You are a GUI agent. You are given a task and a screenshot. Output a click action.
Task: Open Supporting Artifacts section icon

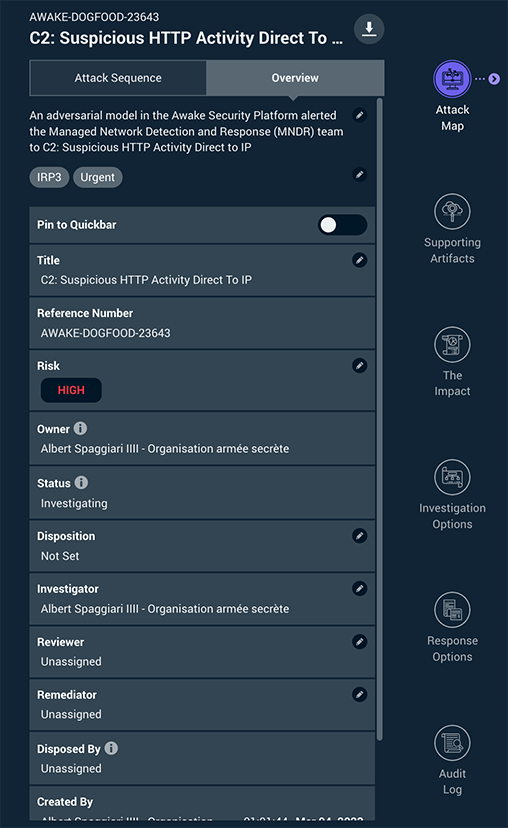pos(452,211)
